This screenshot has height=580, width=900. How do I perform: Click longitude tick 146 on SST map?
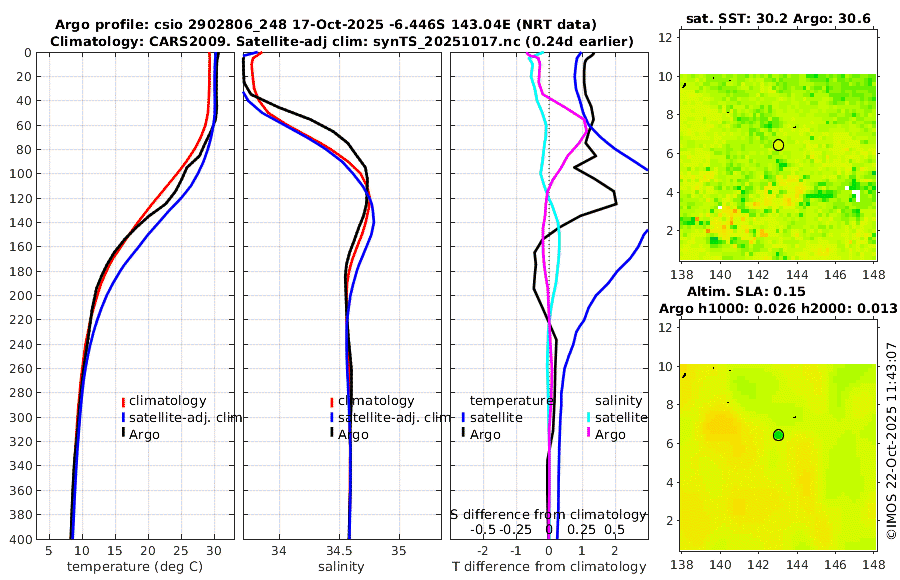835,275
